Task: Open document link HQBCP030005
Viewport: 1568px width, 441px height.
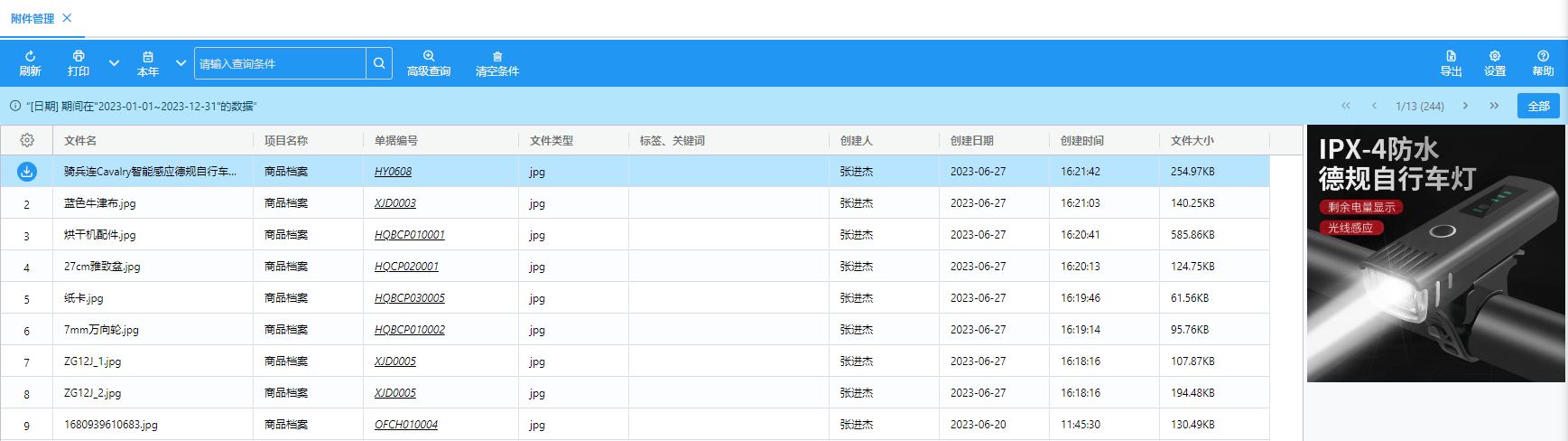Action: point(410,298)
